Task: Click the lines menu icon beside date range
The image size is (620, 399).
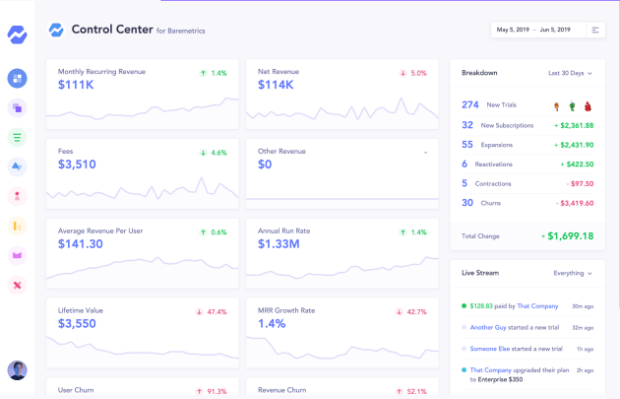Action: (x=595, y=30)
